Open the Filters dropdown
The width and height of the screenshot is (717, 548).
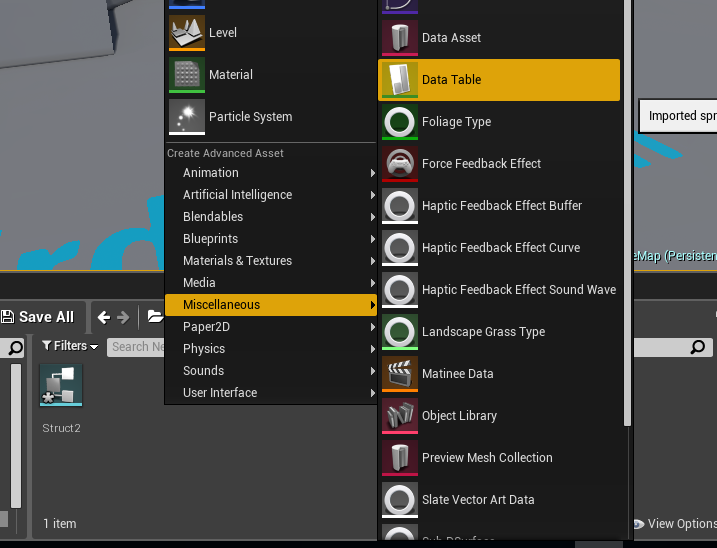tap(70, 346)
